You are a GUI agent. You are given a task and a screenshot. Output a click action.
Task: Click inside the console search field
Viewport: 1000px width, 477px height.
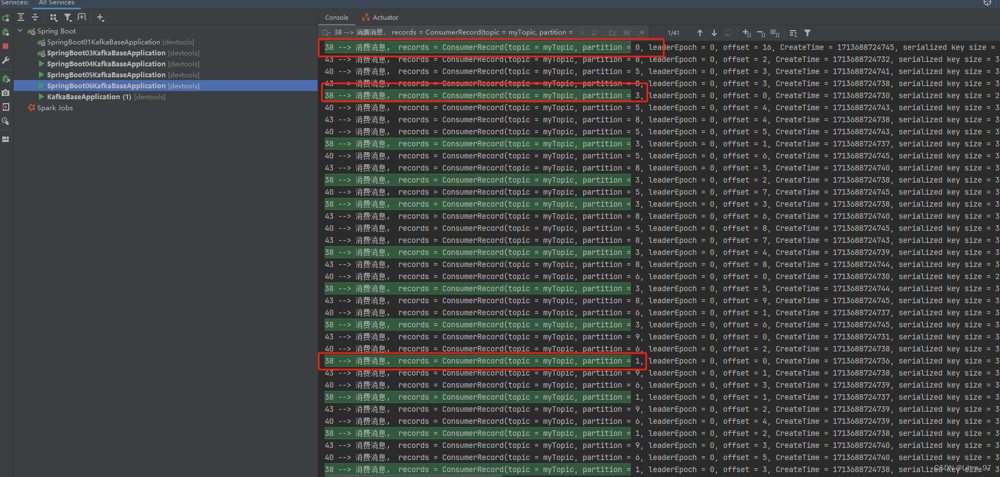click(453, 33)
